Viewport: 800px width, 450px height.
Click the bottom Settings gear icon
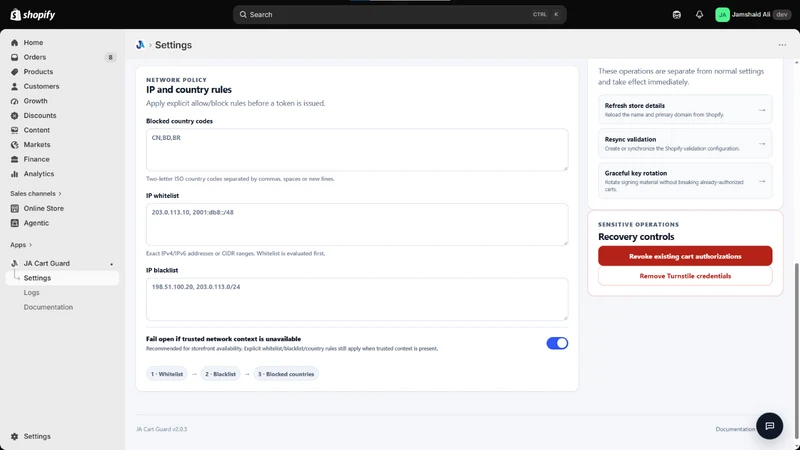[x=14, y=437]
